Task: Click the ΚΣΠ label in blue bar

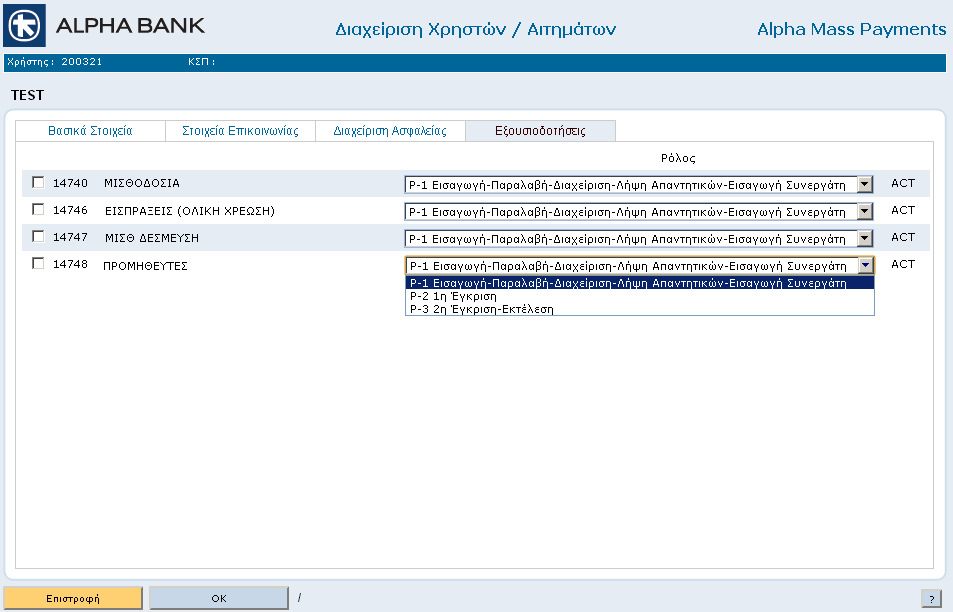Action: (201, 61)
